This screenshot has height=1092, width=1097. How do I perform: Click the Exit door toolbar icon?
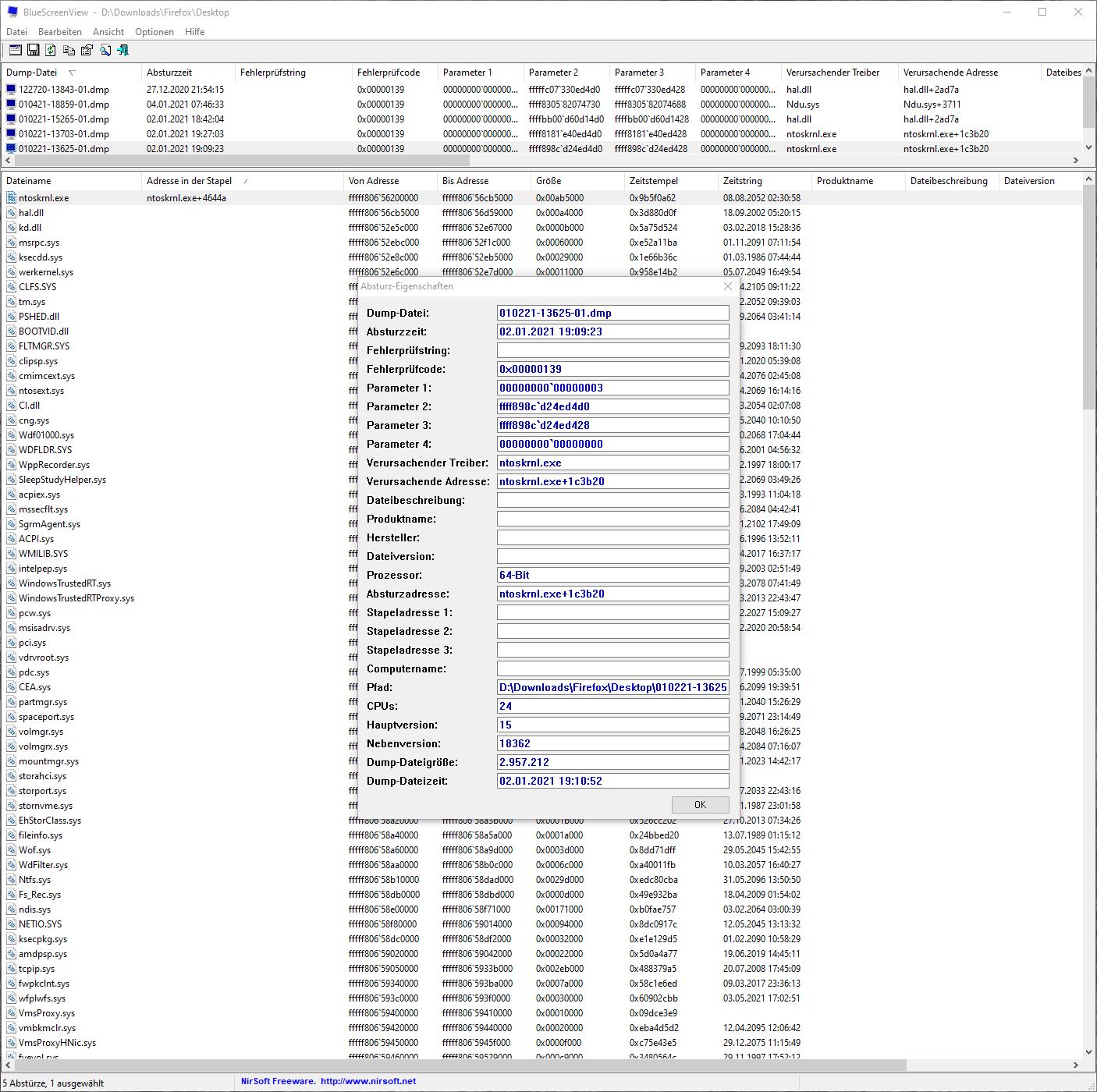122,50
